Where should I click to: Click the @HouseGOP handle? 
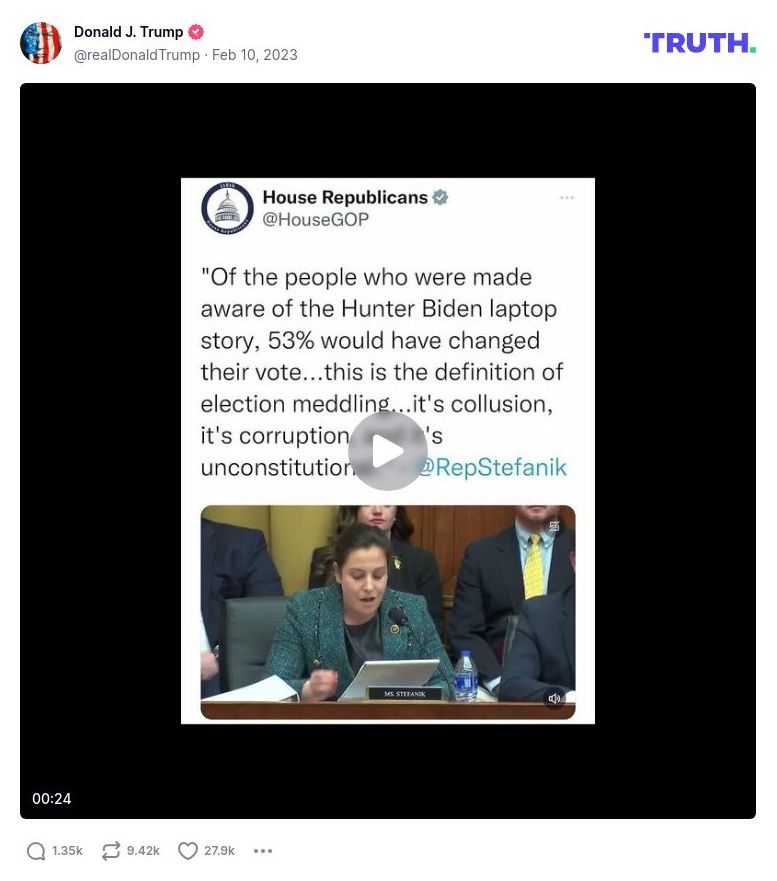point(316,220)
